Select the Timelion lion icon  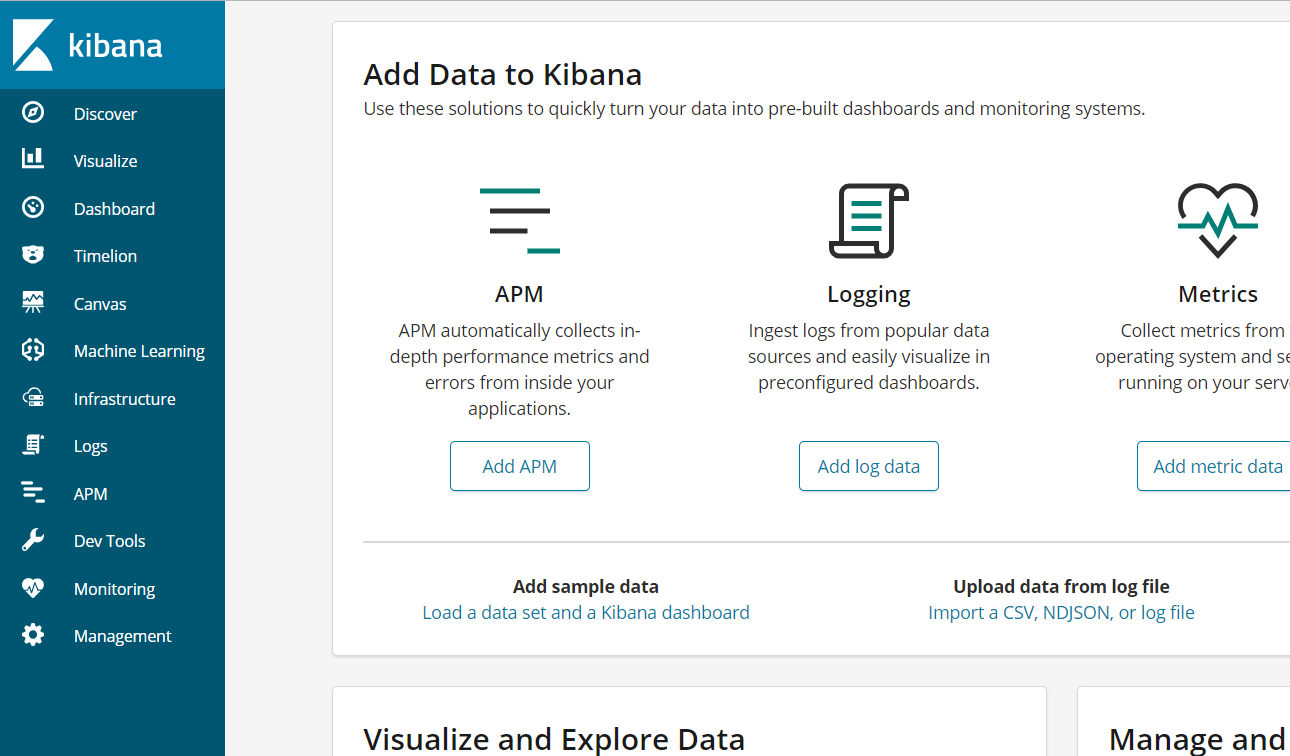33,255
